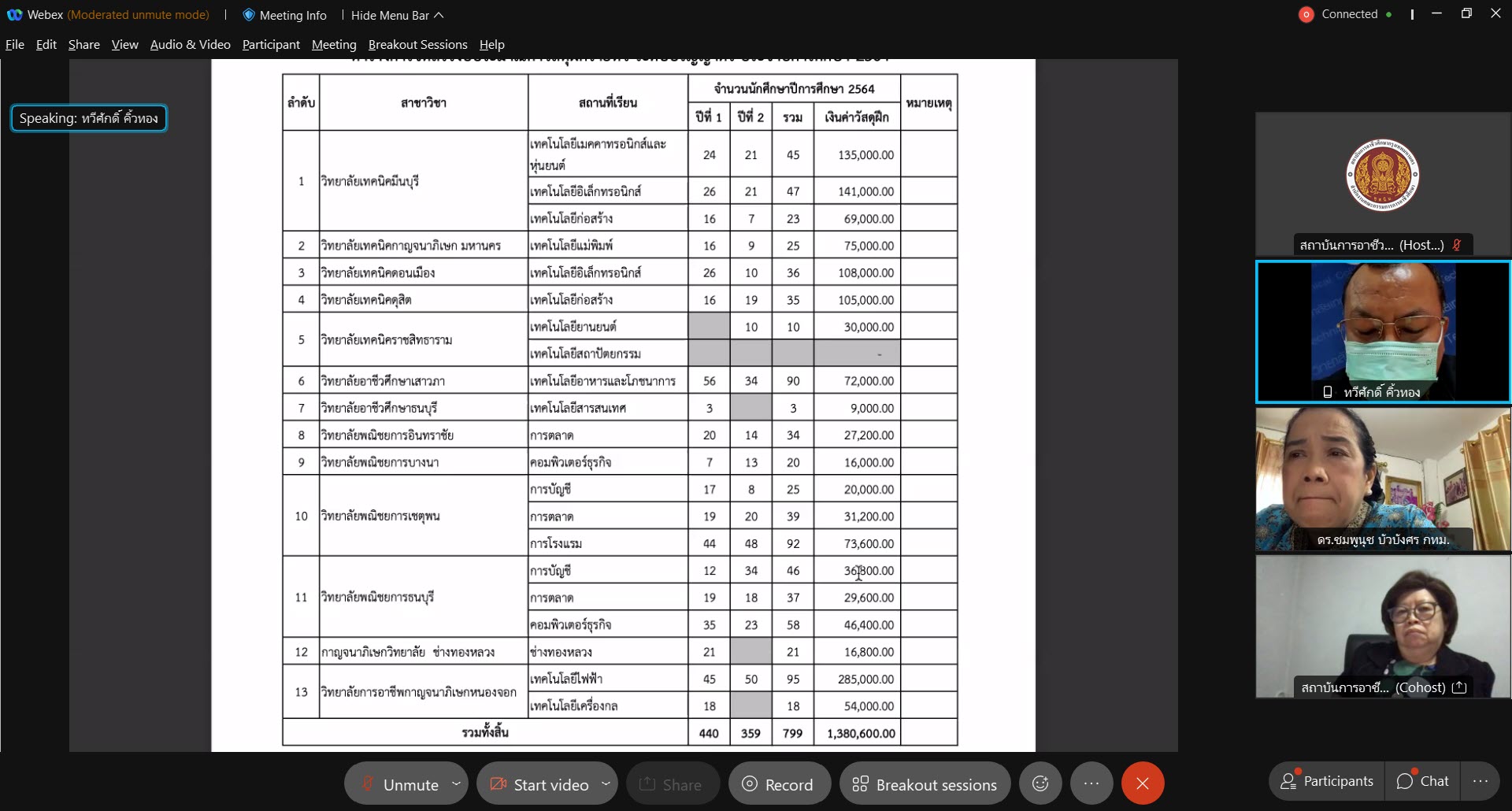Open the Help menu

492,45
